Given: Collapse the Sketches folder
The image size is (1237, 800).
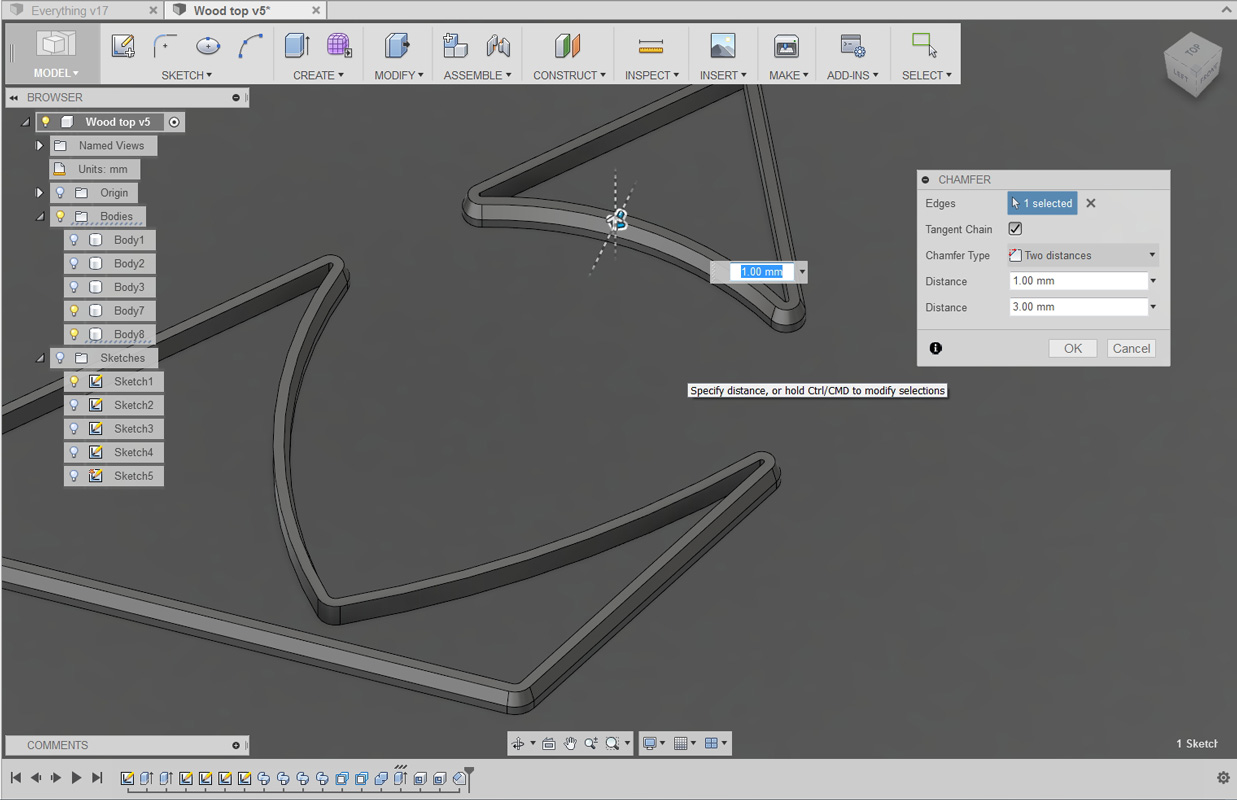Looking at the screenshot, I should (x=40, y=358).
